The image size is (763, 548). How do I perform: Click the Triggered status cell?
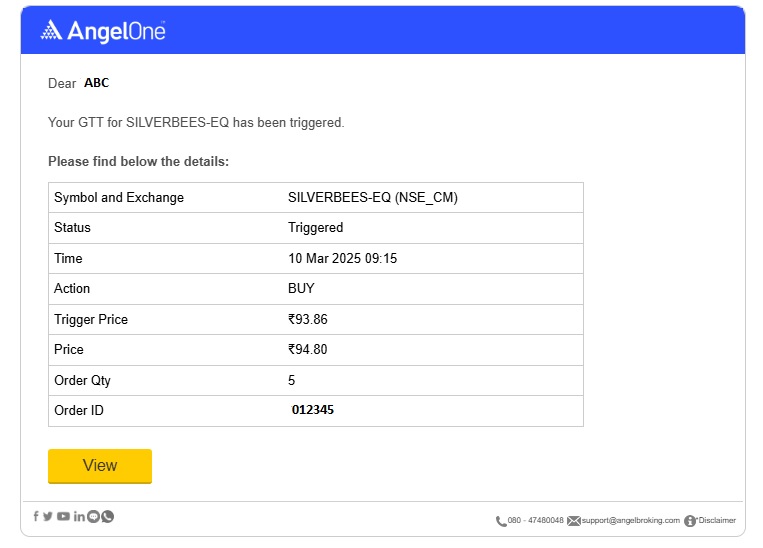coord(315,228)
